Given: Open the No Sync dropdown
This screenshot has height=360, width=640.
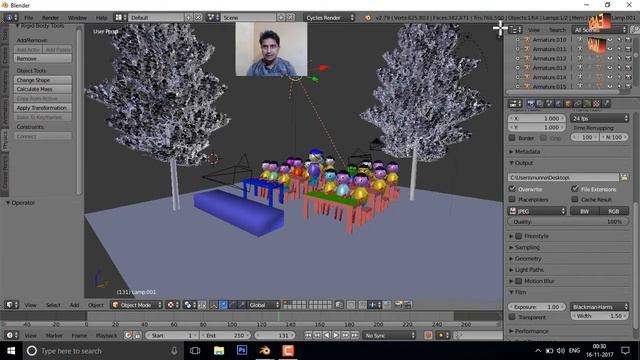Looking at the screenshot, I should coord(389,336).
